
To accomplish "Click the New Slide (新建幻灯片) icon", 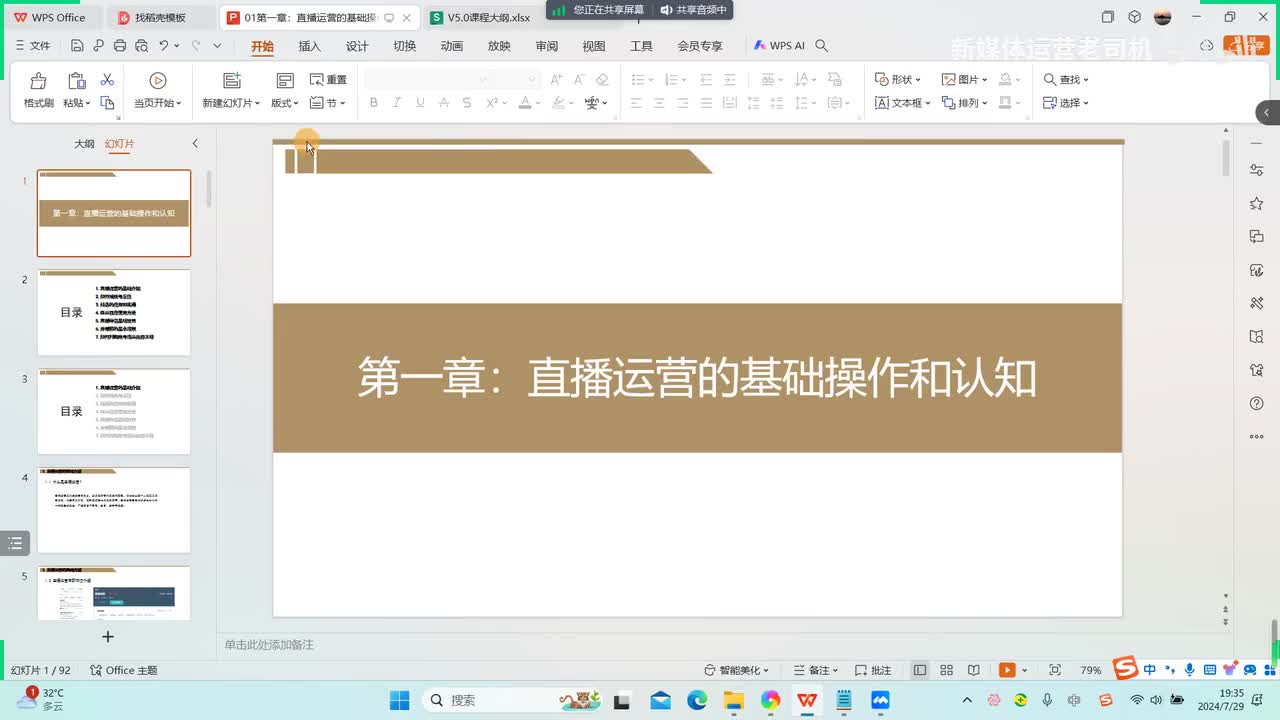I will coord(231,81).
